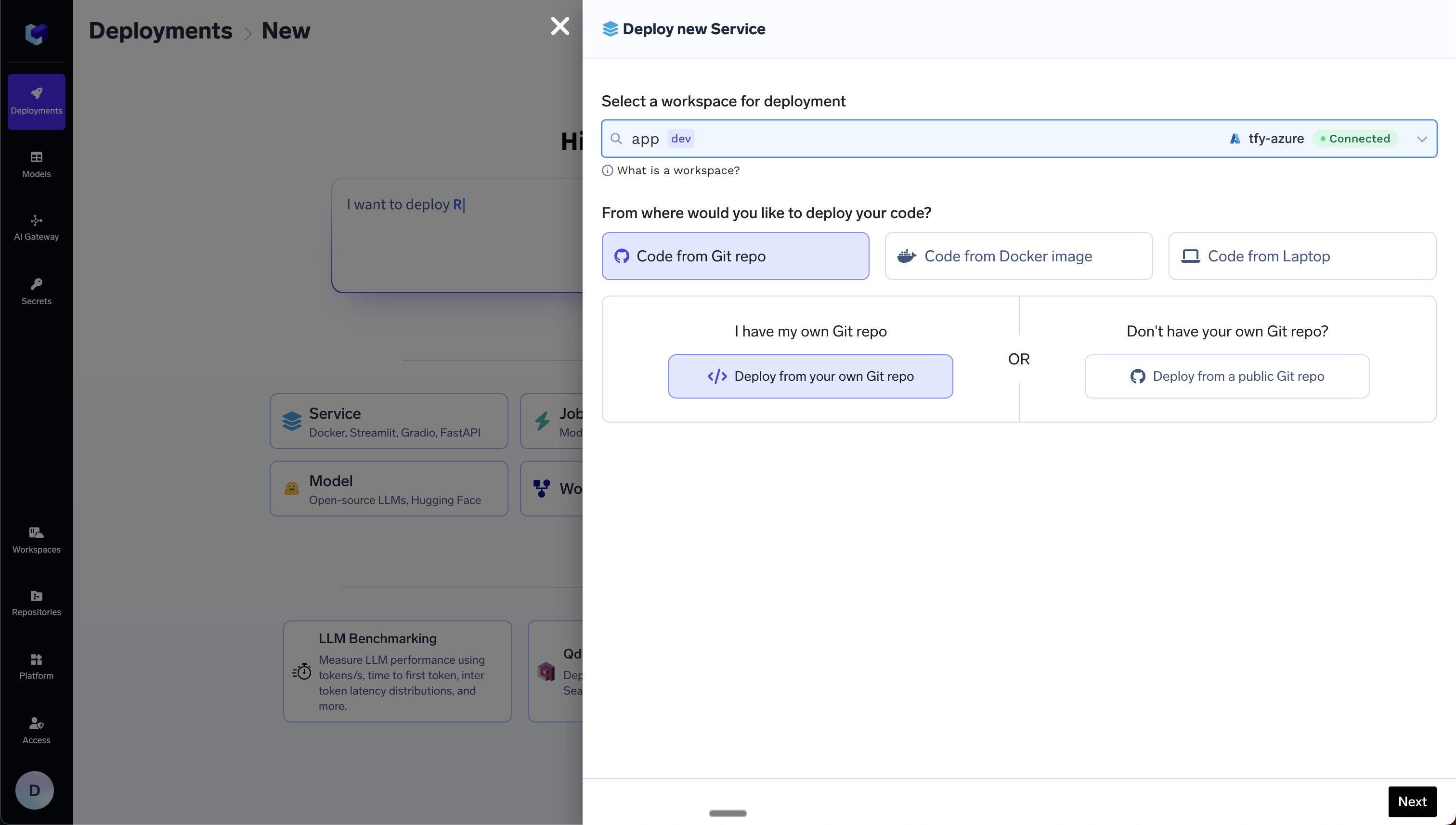Select Code from Git repo option
This screenshot has height=825, width=1456.
click(735, 256)
